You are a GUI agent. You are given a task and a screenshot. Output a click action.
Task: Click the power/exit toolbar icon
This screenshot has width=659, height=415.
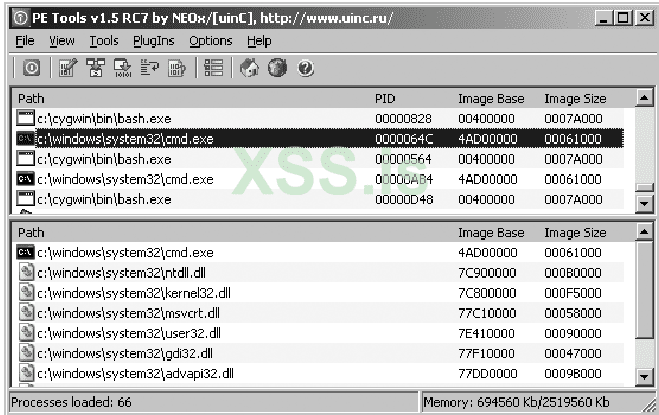tap(32, 68)
